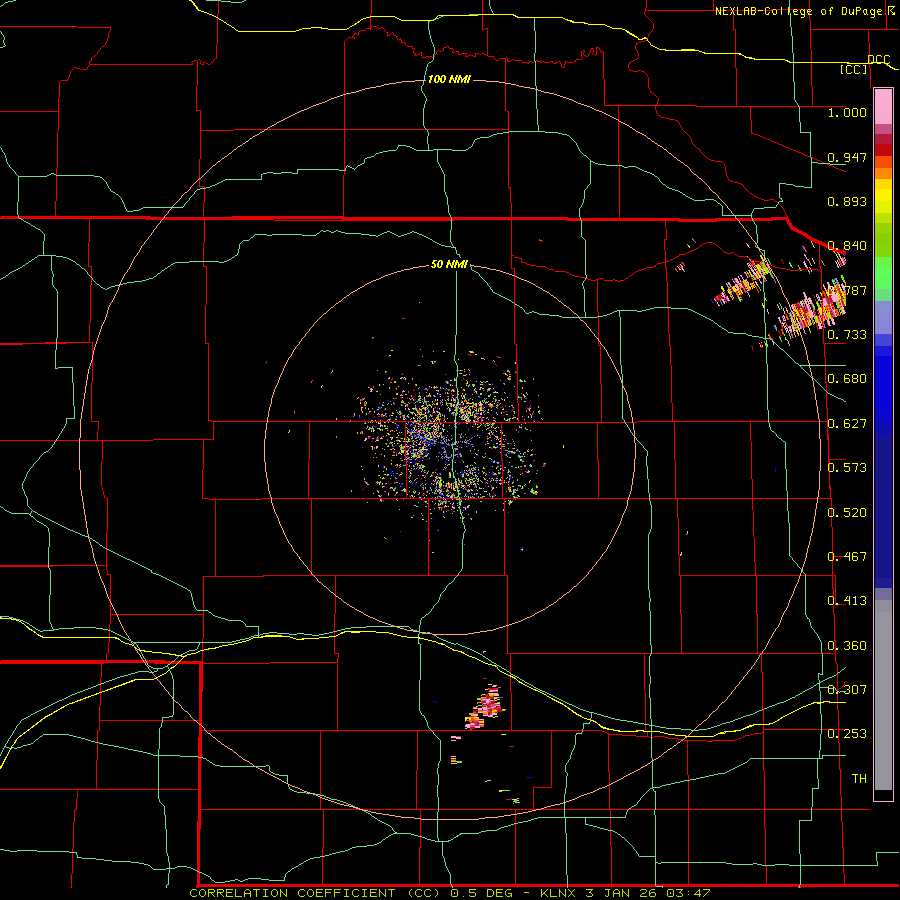
Task: Pick the orange color band on the scale
Action: point(883,173)
